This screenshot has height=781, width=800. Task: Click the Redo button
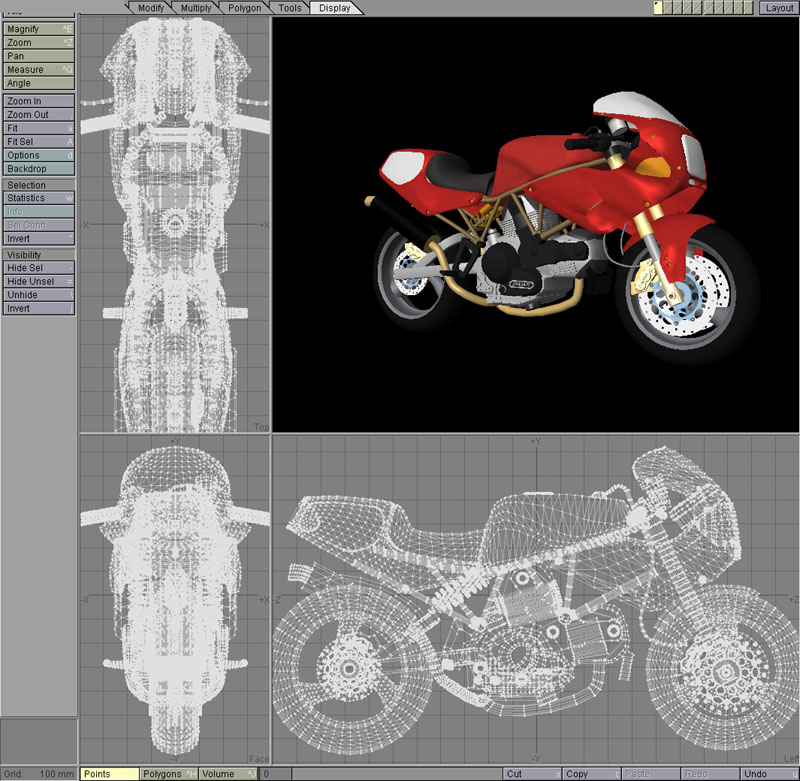pyautogui.click(x=710, y=774)
